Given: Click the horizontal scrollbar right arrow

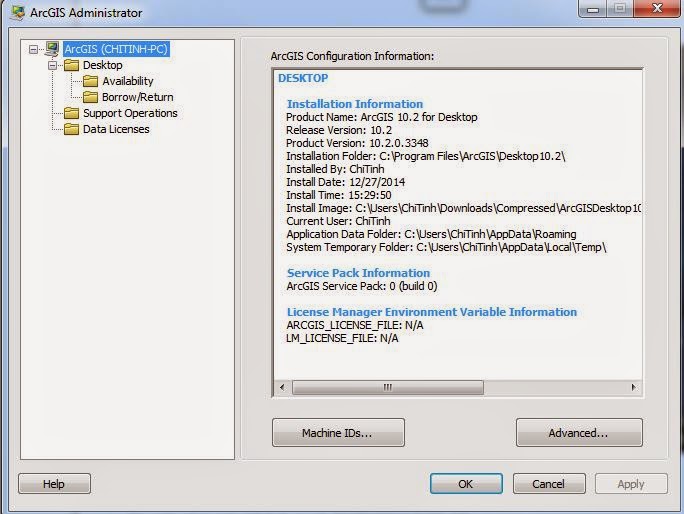Looking at the screenshot, I should (x=633, y=387).
